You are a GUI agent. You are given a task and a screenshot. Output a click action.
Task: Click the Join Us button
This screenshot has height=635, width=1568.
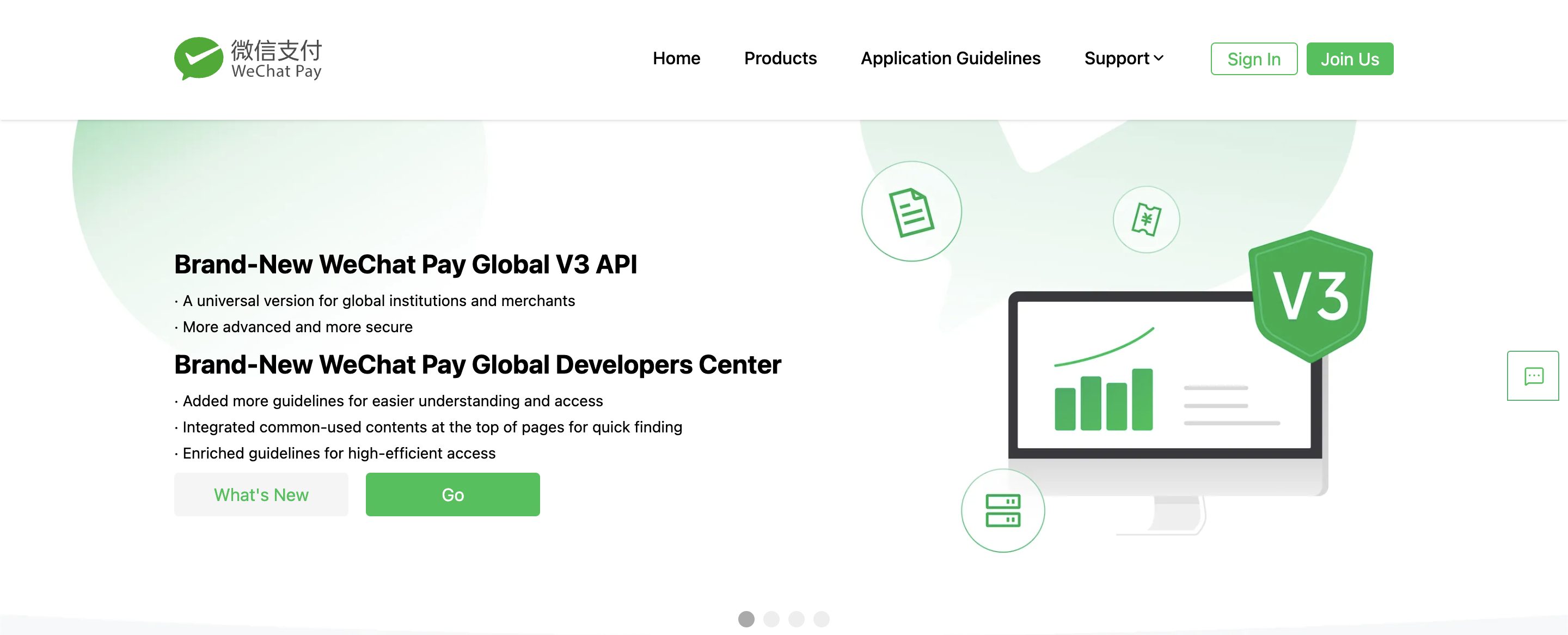coord(1350,59)
